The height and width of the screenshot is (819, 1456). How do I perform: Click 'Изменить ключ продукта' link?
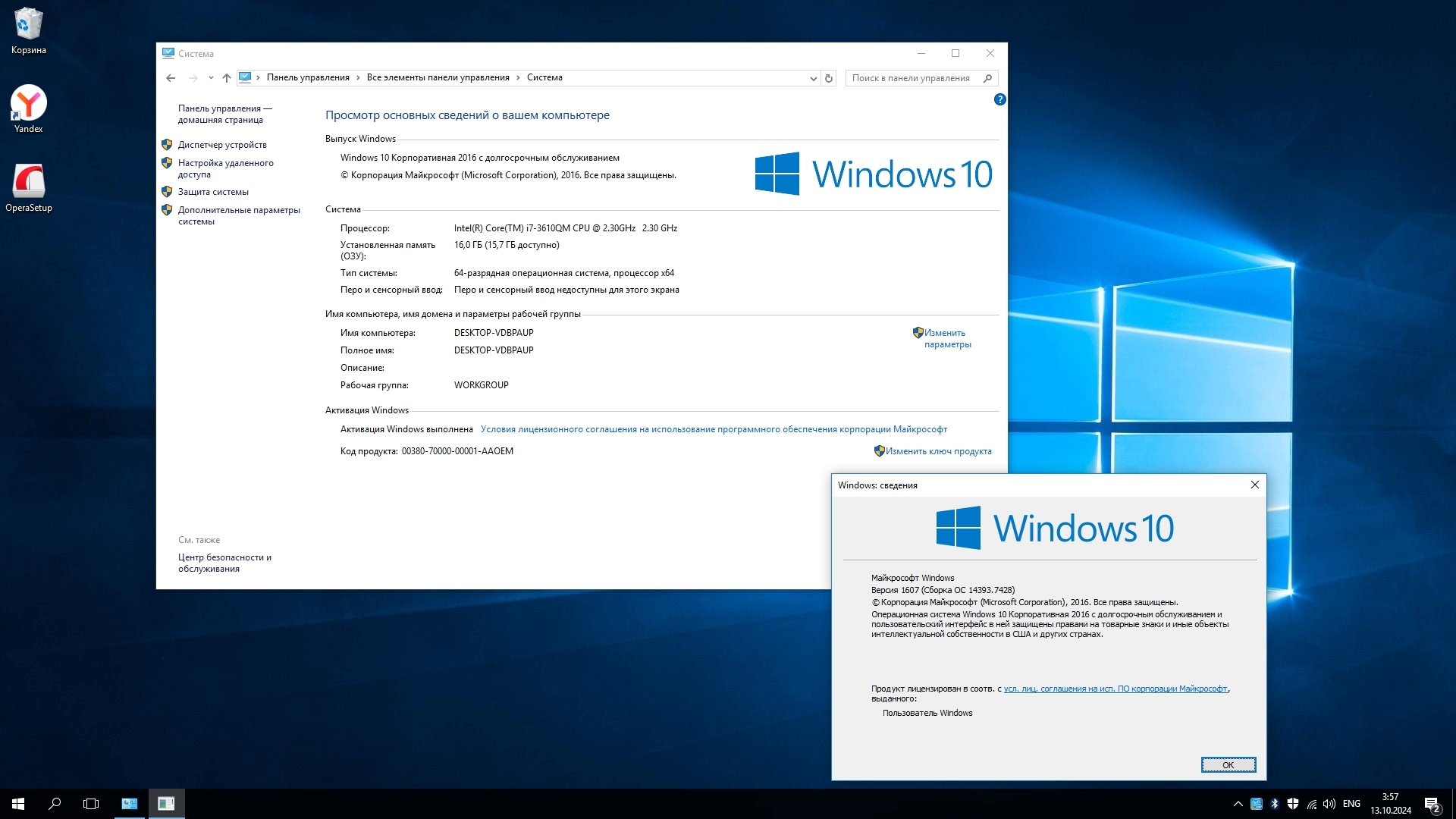[x=938, y=451]
